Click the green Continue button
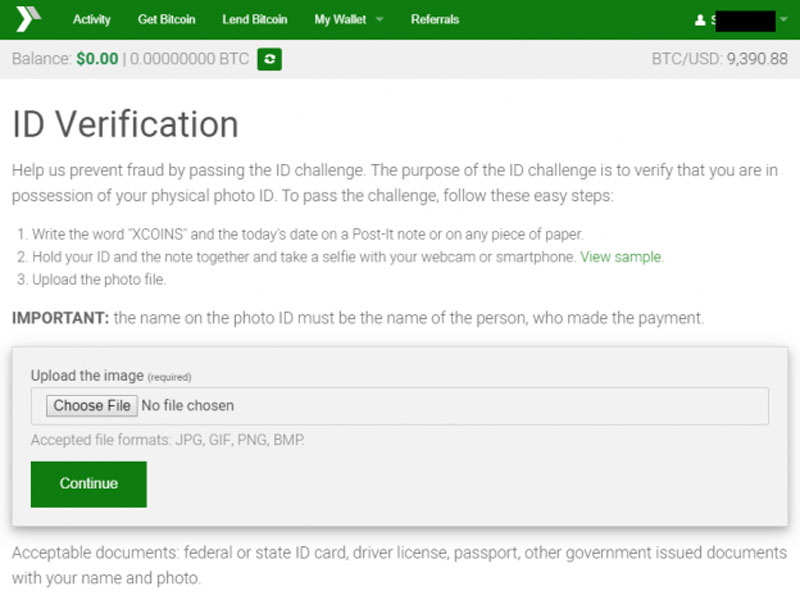The width and height of the screenshot is (800, 600). [89, 484]
